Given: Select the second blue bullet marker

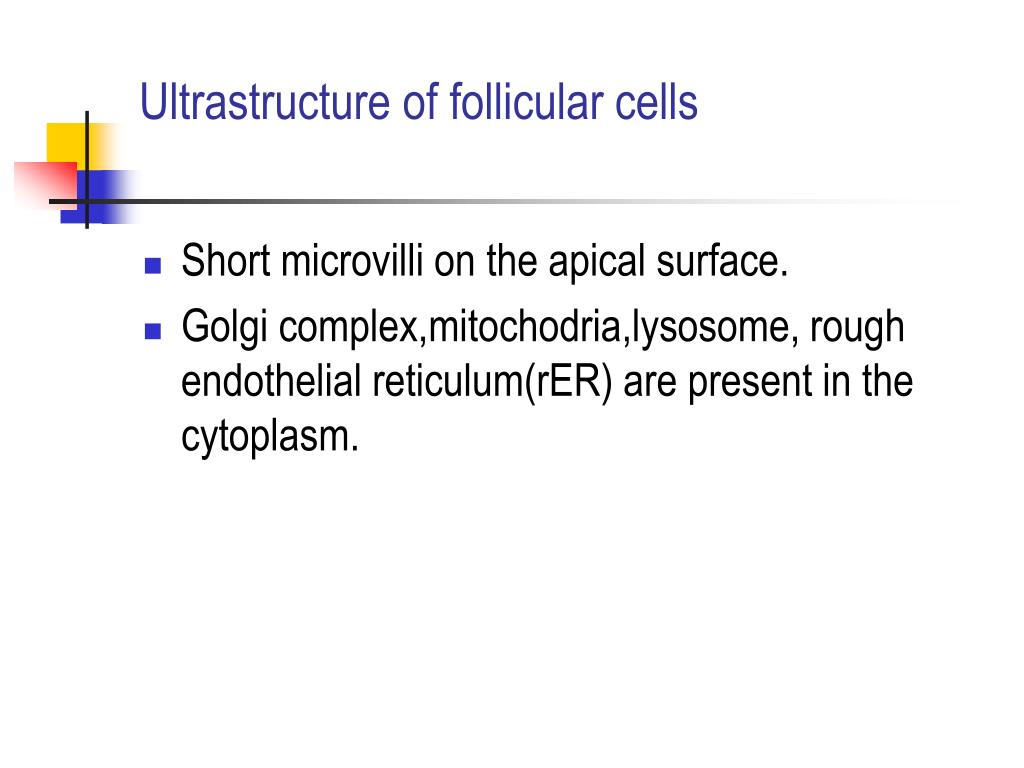Looking at the screenshot, I should coord(153,331).
